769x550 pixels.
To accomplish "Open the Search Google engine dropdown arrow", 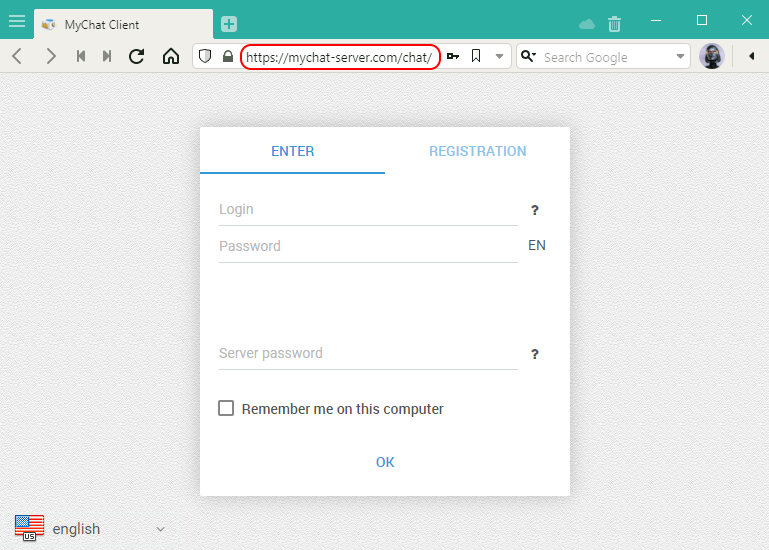I will (x=682, y=57).
